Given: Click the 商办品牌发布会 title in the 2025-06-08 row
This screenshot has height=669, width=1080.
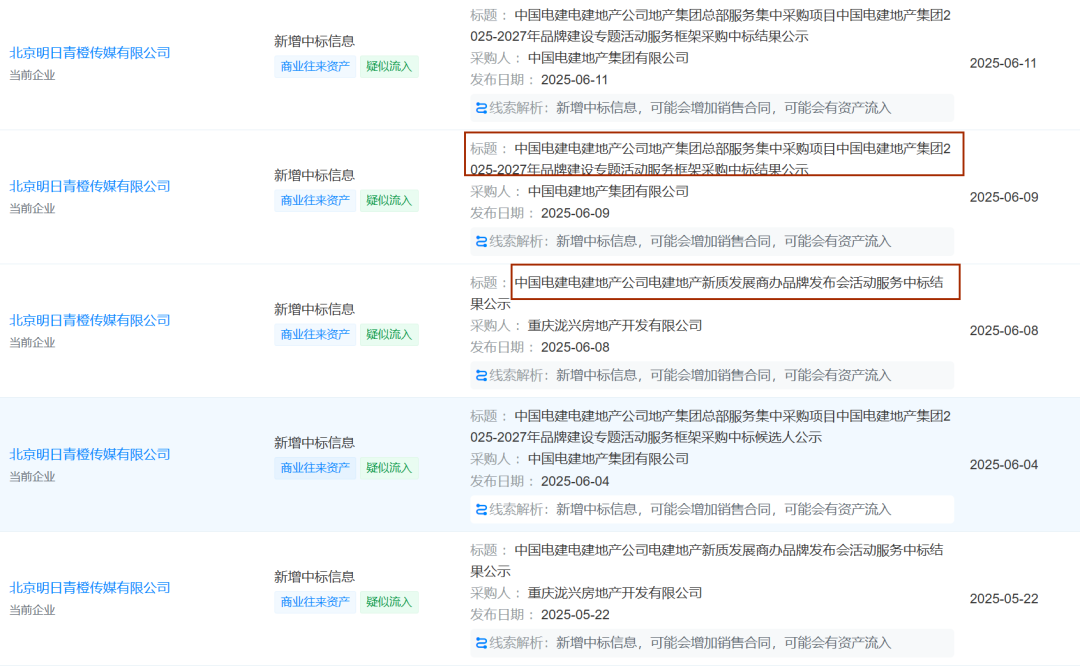Looking at the screenshot, I should (707, 293).
